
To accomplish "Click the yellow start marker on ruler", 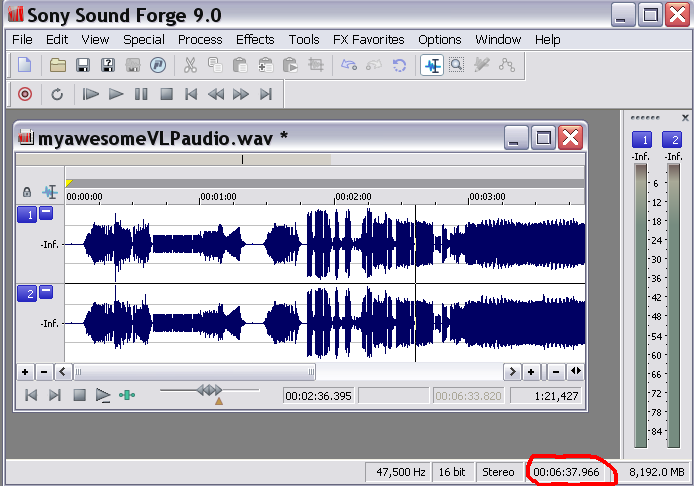I will (x=69, y=183).
